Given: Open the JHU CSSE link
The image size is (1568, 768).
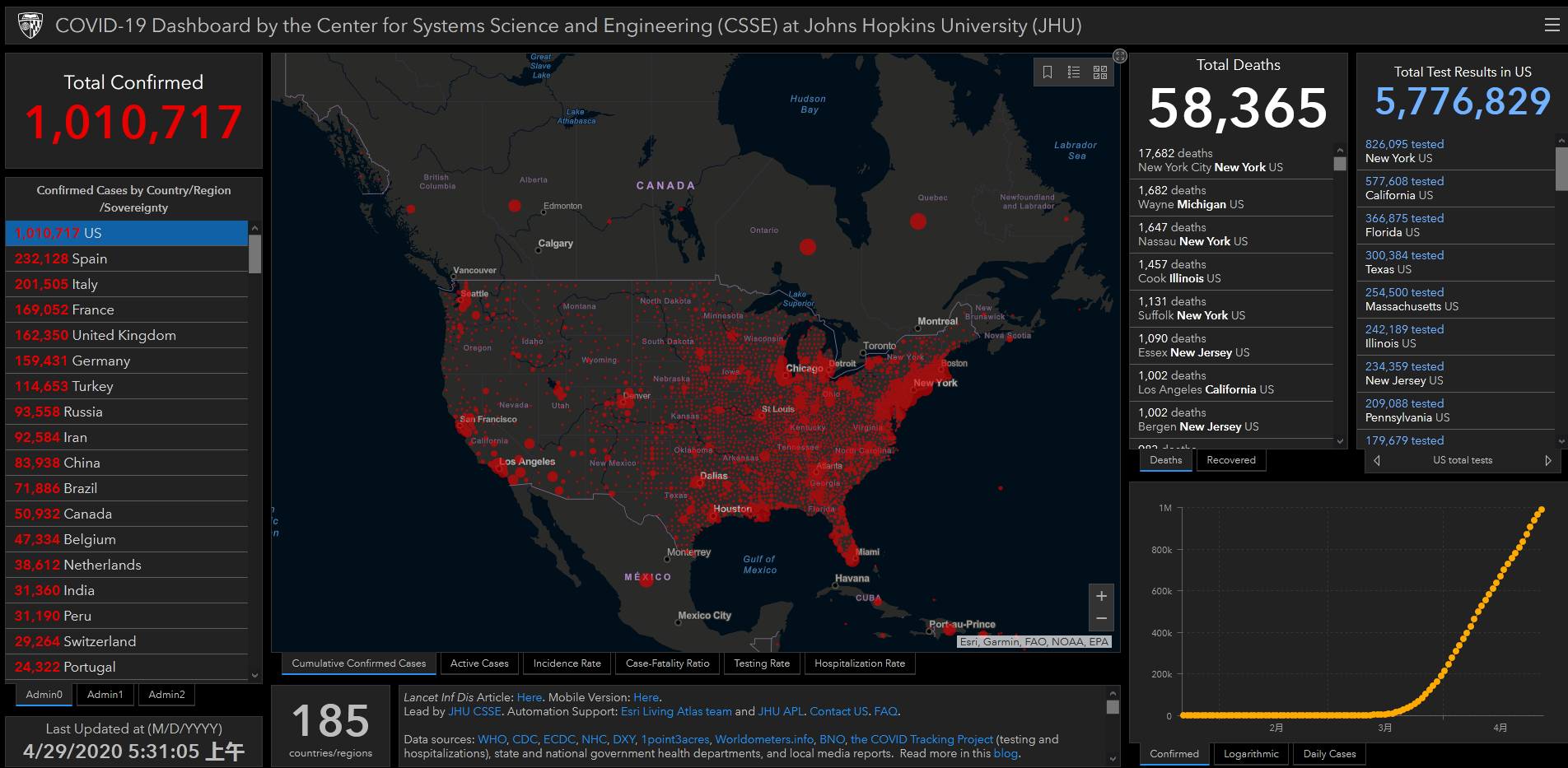Looking at the screenshot, I should click(x=474, y=711).
